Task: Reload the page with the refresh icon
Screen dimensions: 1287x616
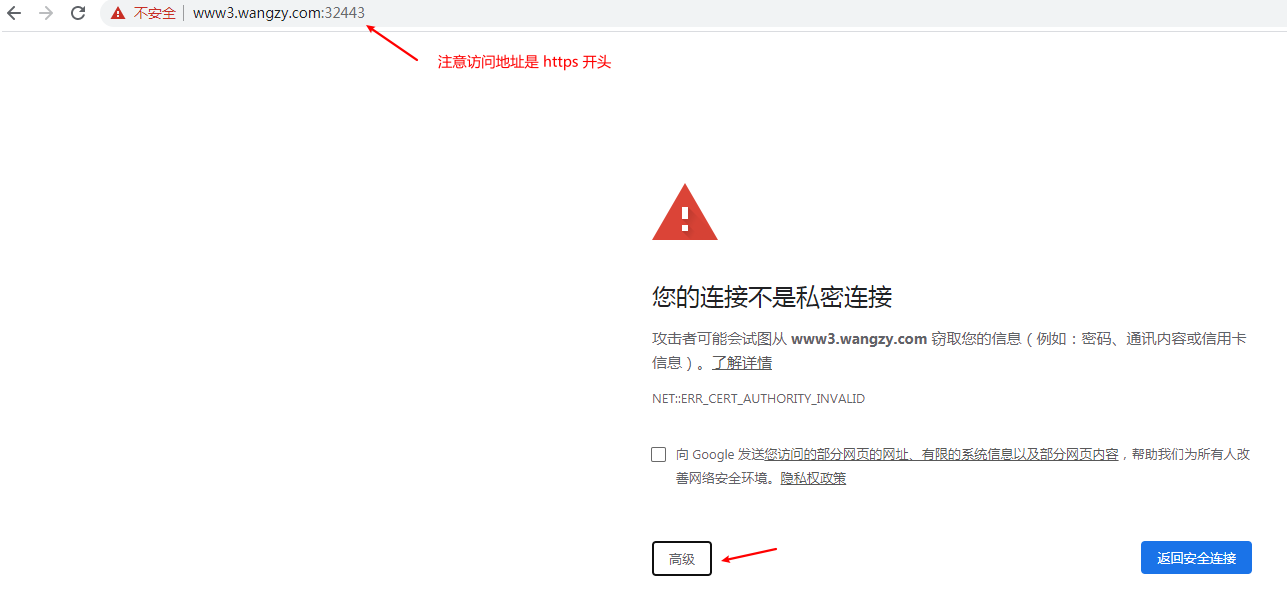Action: tap(78, 13)
